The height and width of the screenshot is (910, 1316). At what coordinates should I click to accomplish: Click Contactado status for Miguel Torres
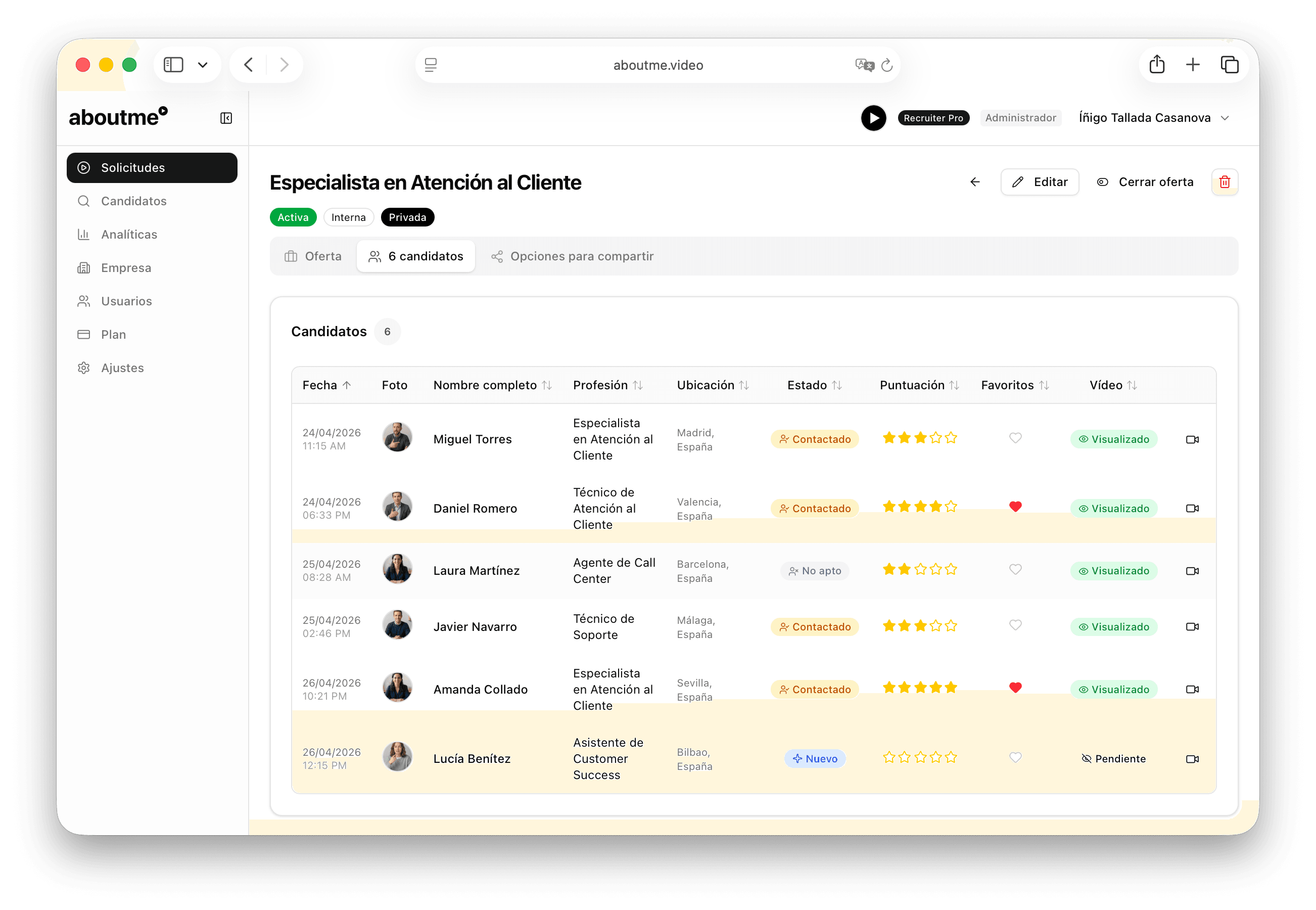point(815,439)
